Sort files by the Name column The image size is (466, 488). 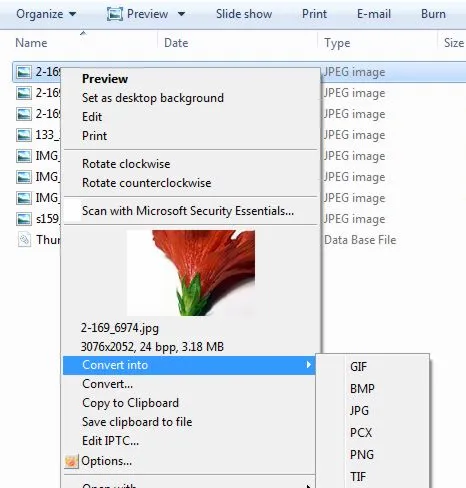(x=31, y=43)
